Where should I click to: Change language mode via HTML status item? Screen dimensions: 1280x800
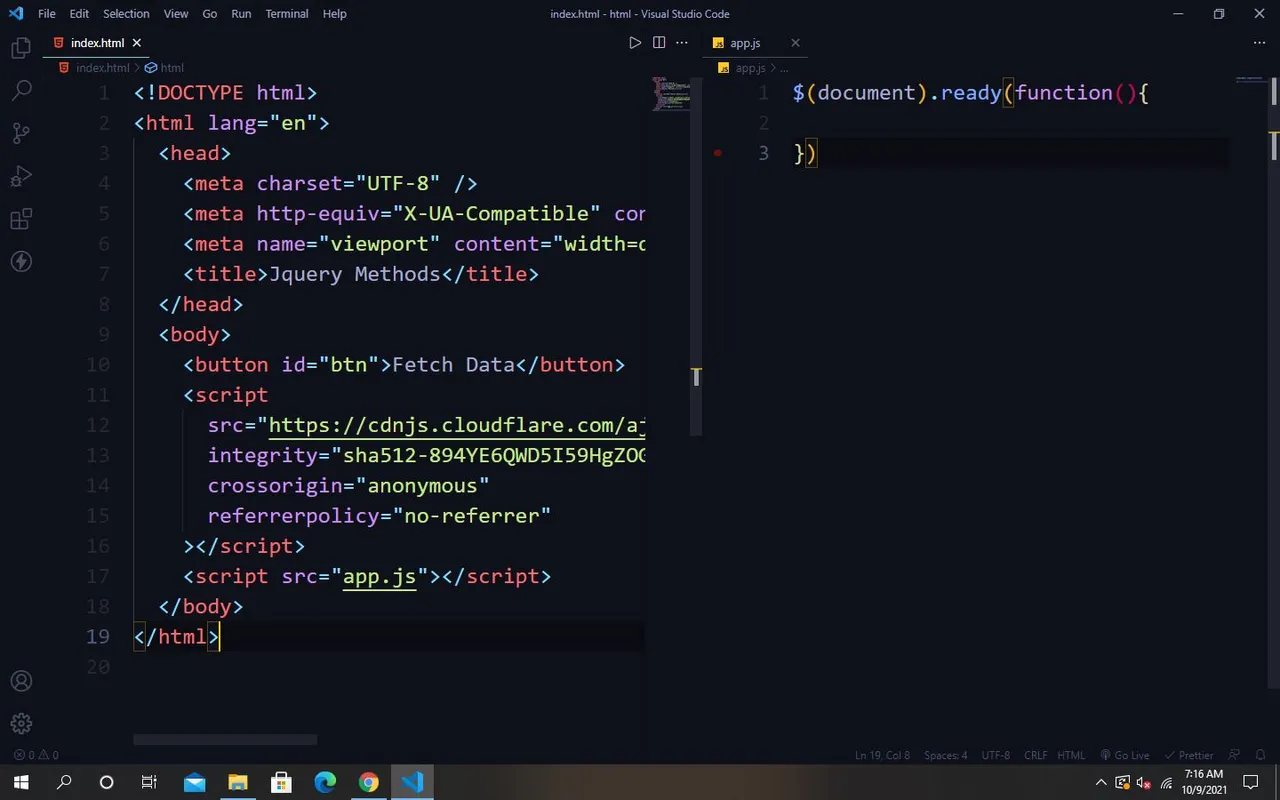click(x=1071, y=755)
